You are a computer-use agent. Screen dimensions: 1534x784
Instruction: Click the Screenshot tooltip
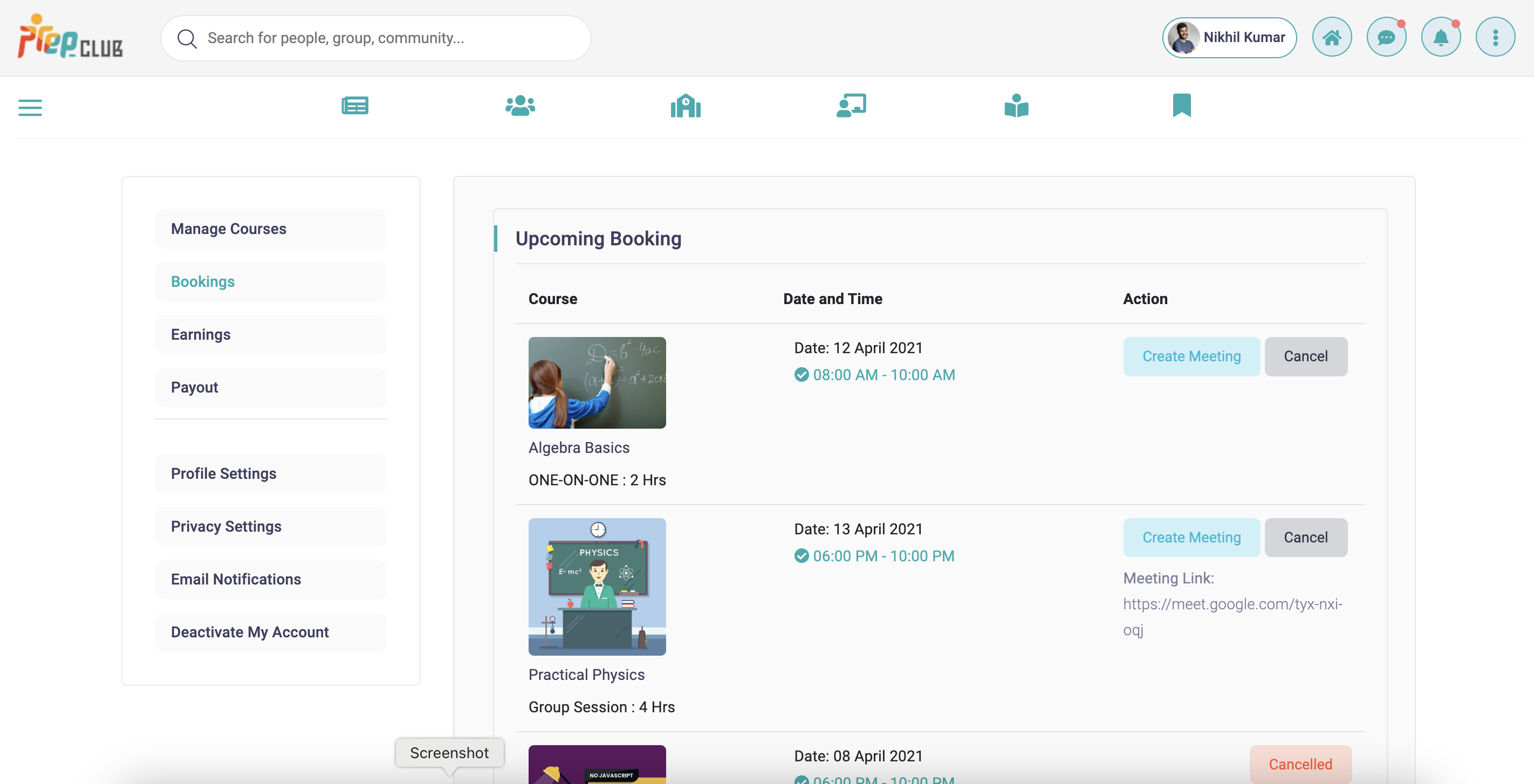[x=450, y=753]
